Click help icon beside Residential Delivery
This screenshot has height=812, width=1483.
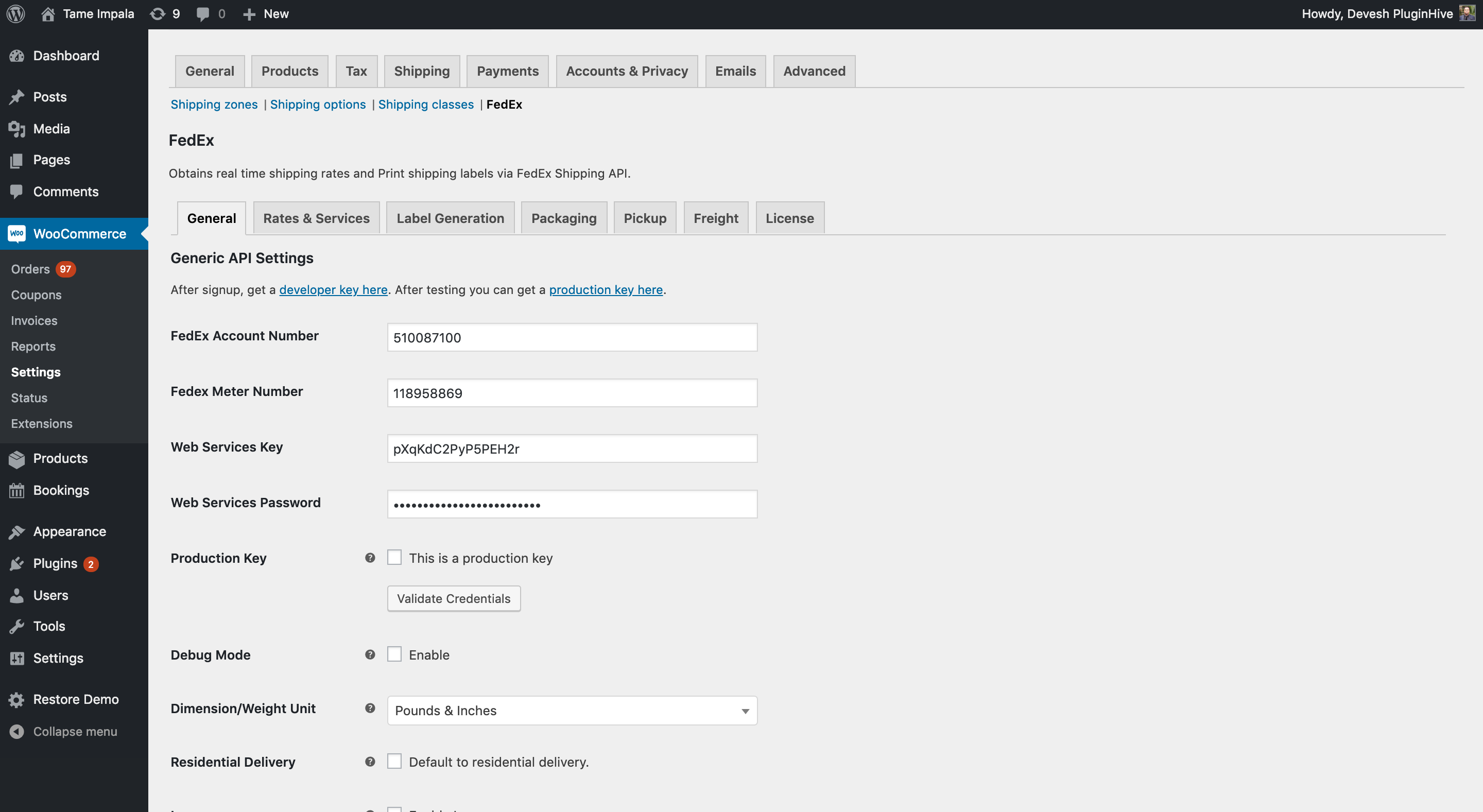pyautogui.click(x=370, y=762)
